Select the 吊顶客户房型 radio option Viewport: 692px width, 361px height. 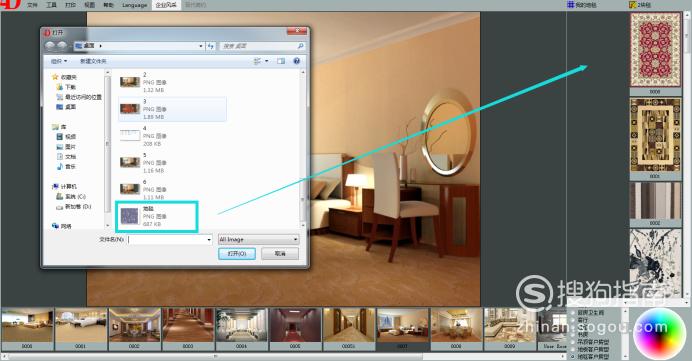(590, 342)
